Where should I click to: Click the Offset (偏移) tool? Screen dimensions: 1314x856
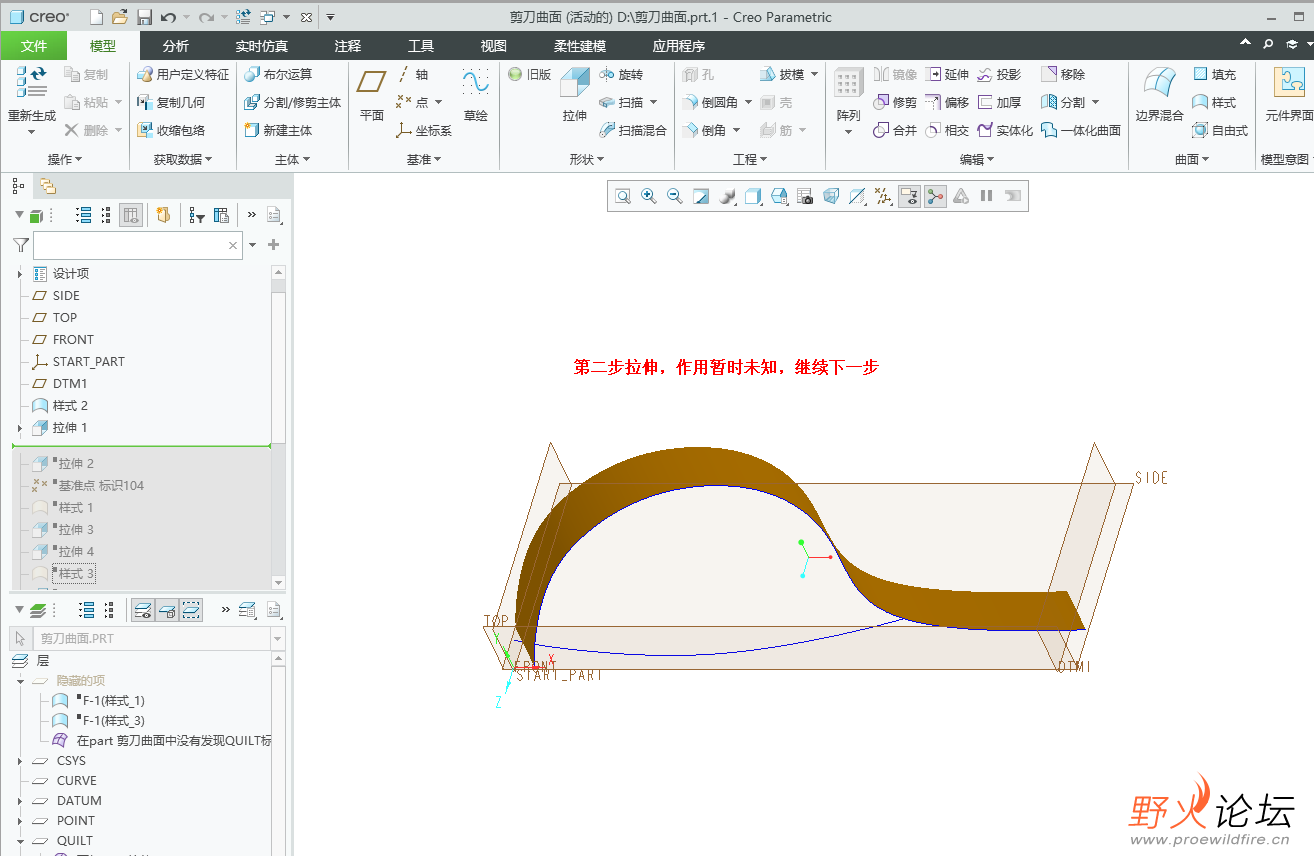click(946, 103)
